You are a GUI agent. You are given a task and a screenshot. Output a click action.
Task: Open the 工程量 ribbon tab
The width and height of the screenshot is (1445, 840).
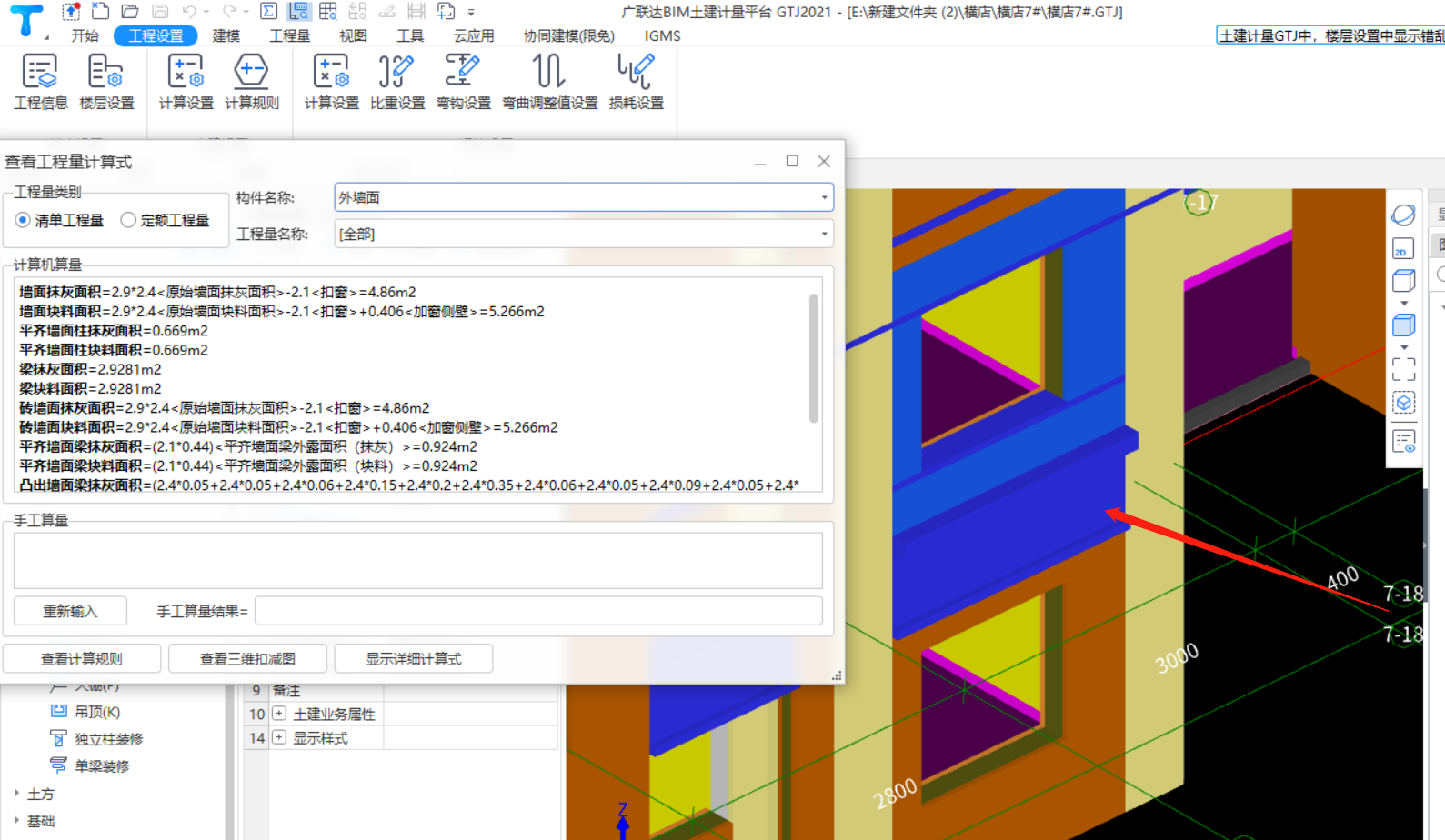(x=290, y=35)
